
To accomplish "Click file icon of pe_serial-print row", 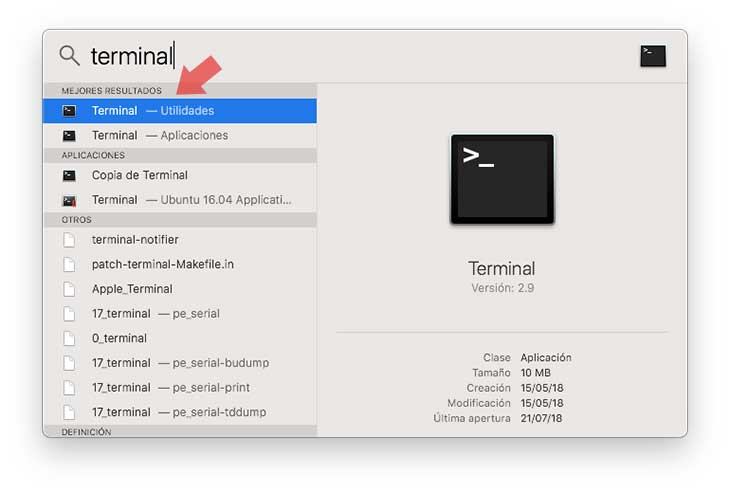I will pos(69,388).
